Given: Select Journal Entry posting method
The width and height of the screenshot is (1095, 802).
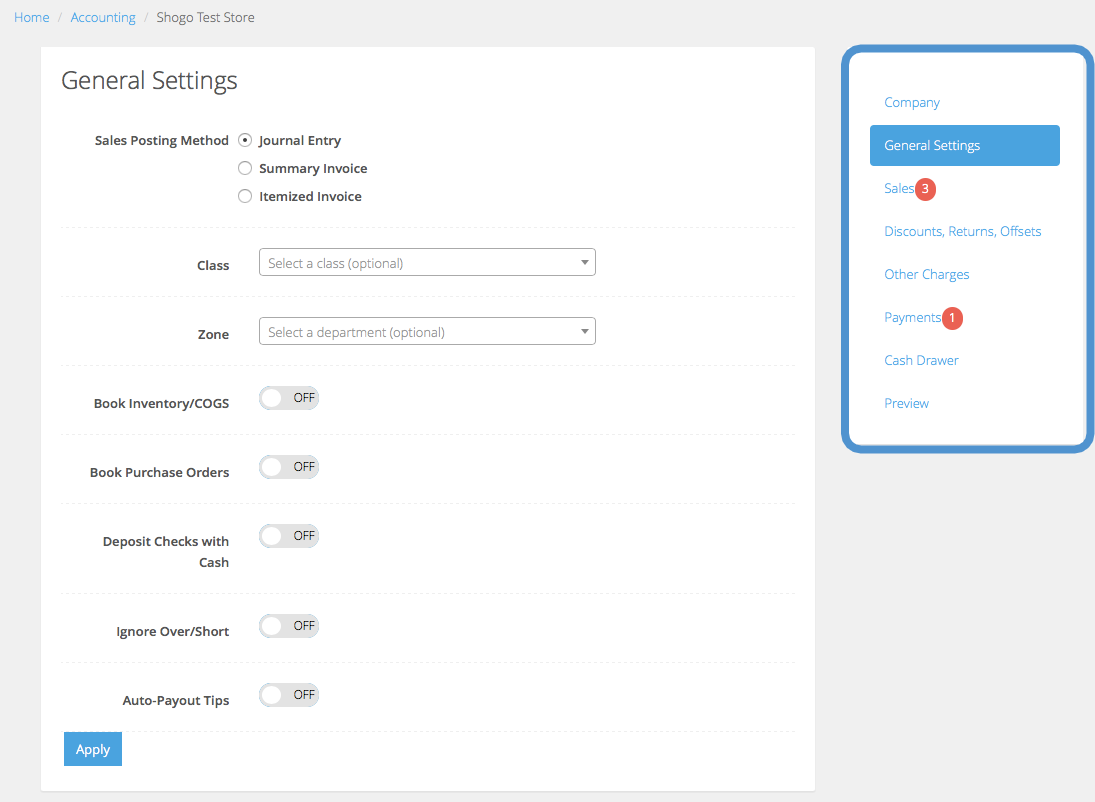Looking at the screenshot, I should 245,141.
